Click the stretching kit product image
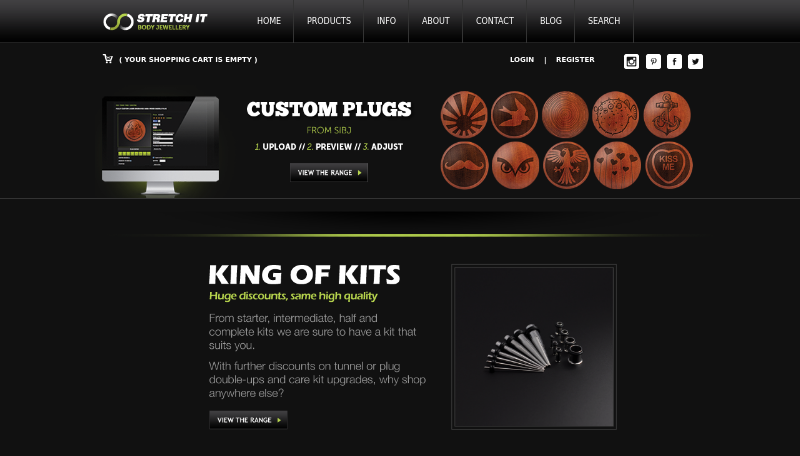Screen dimensions: 800x456 pos(534,347)
